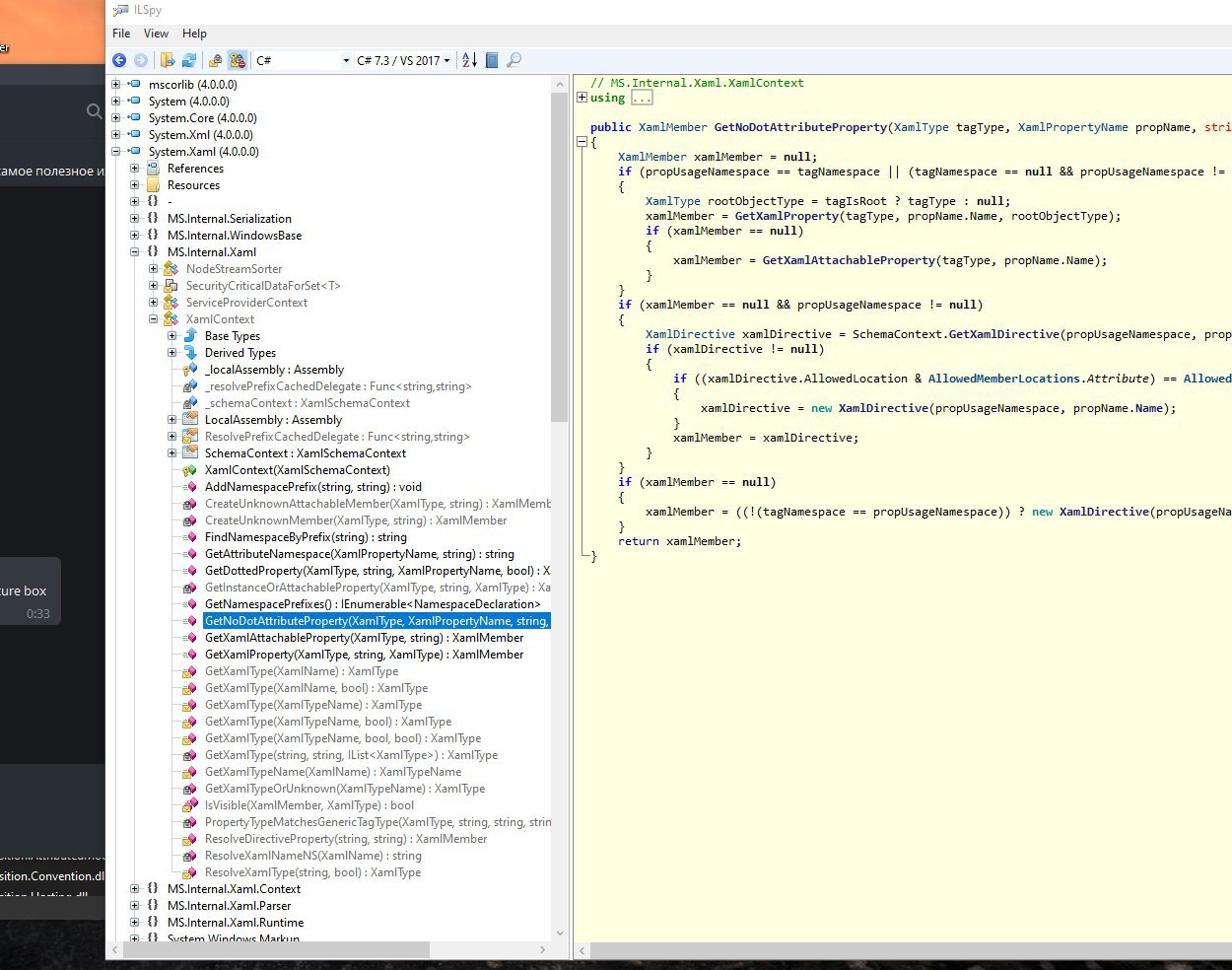
Task: Click the Sort A-Z toolbar icon
Action: [x=469, y=60]
